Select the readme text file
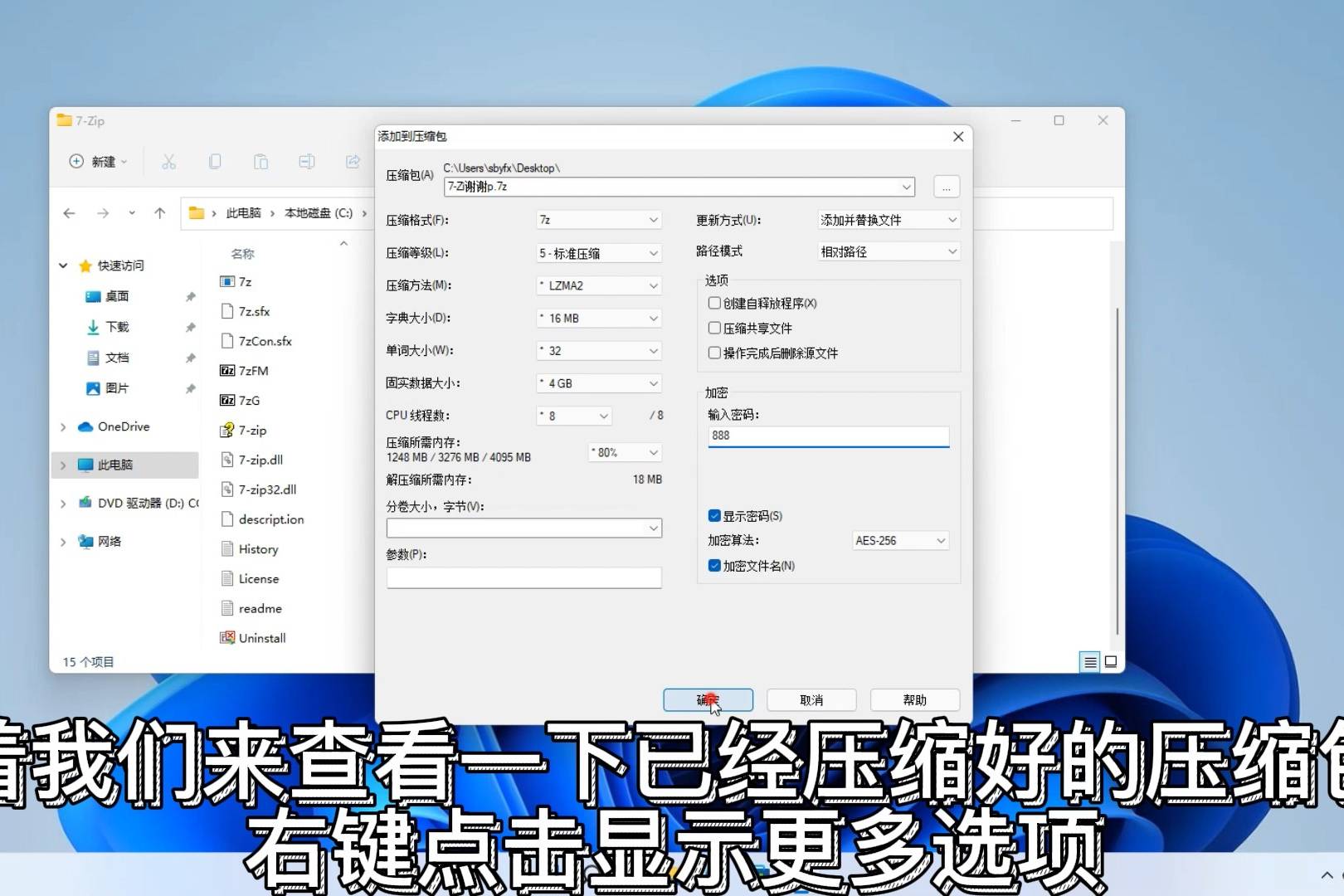 (x=251, y=608)
